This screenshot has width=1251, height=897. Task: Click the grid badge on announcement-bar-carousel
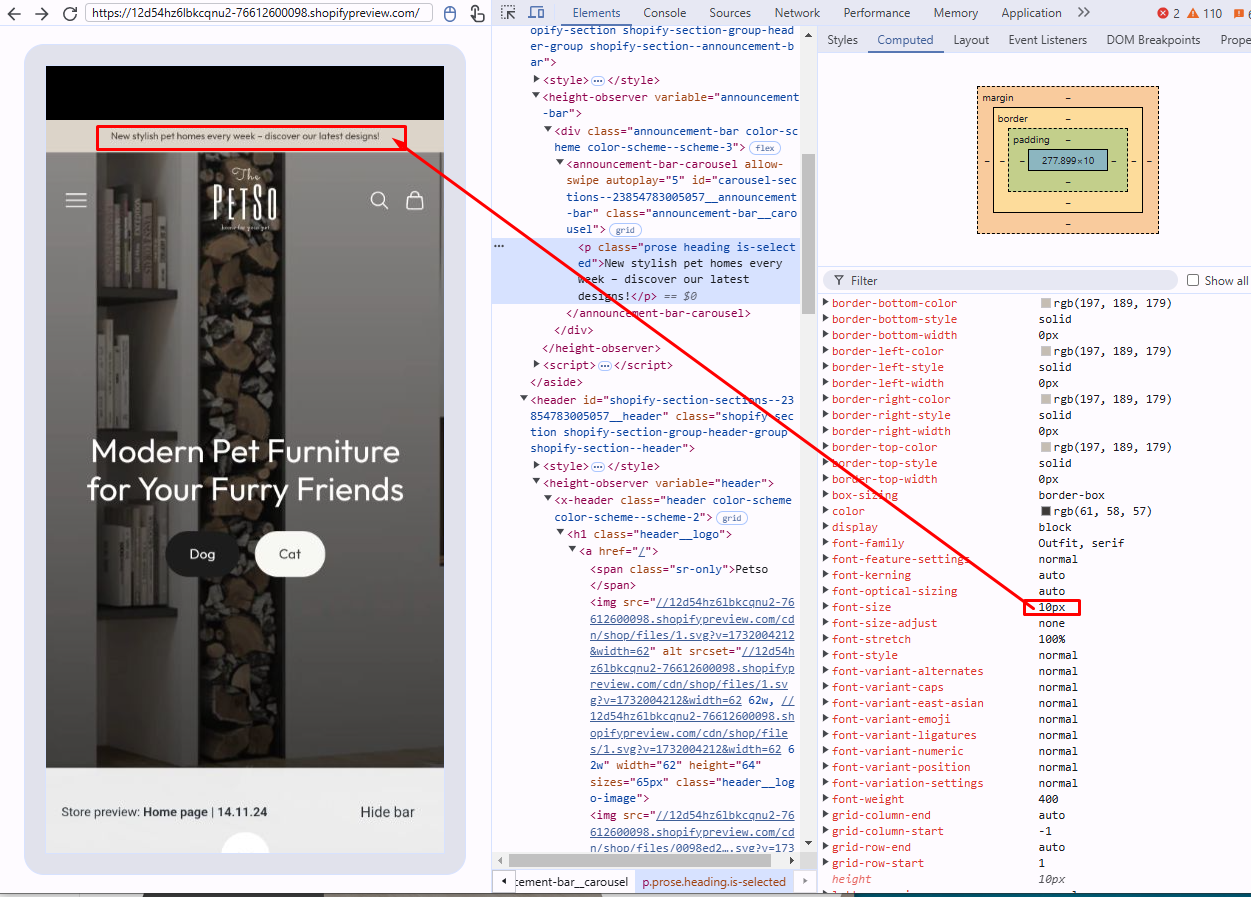point(625,230)
